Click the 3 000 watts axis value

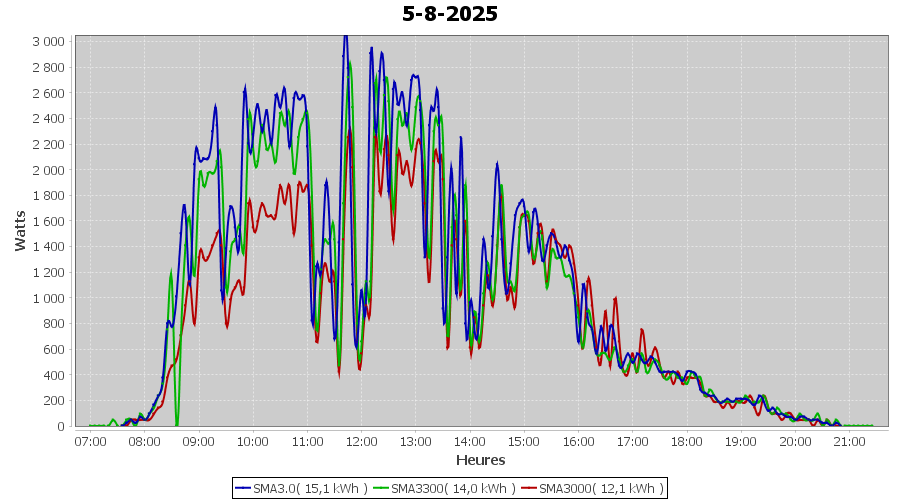[48, 41]
